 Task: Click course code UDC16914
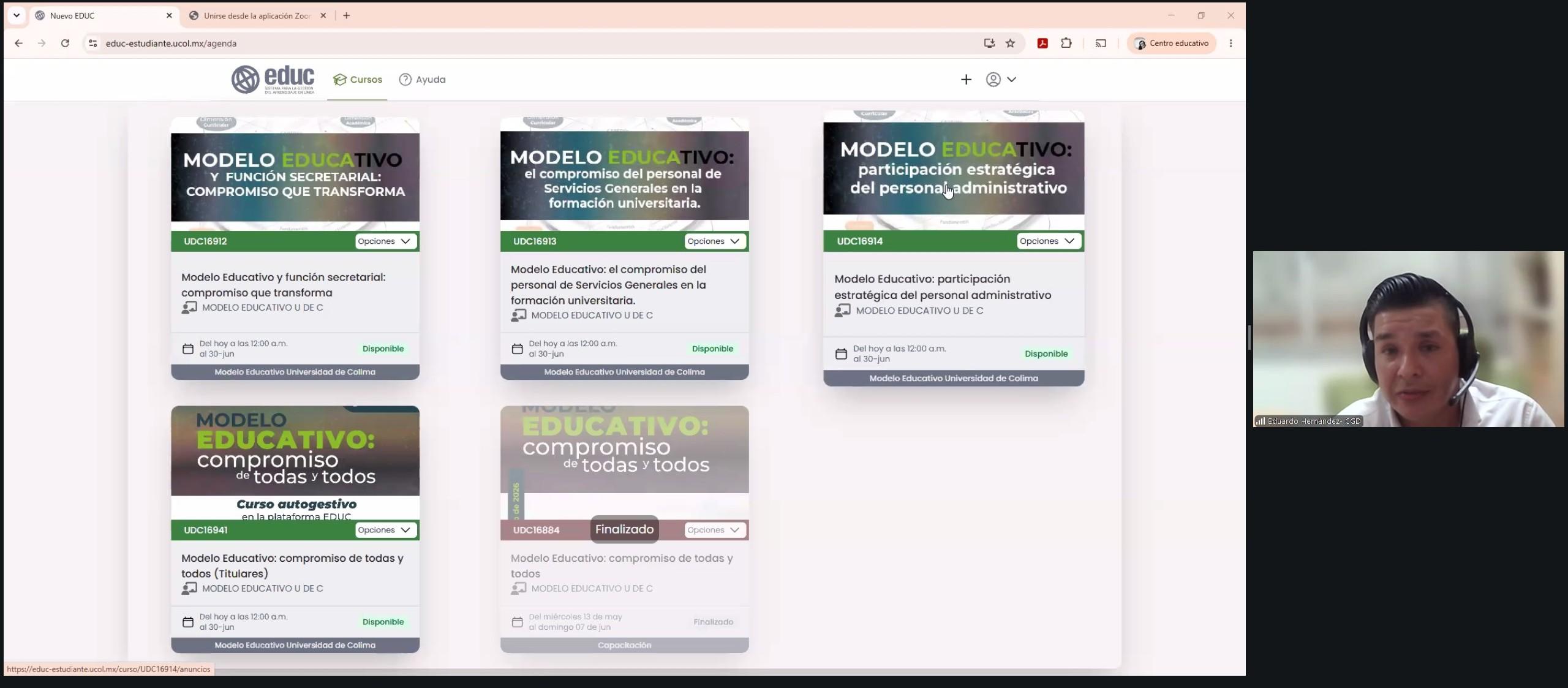[x=860, y=241]
